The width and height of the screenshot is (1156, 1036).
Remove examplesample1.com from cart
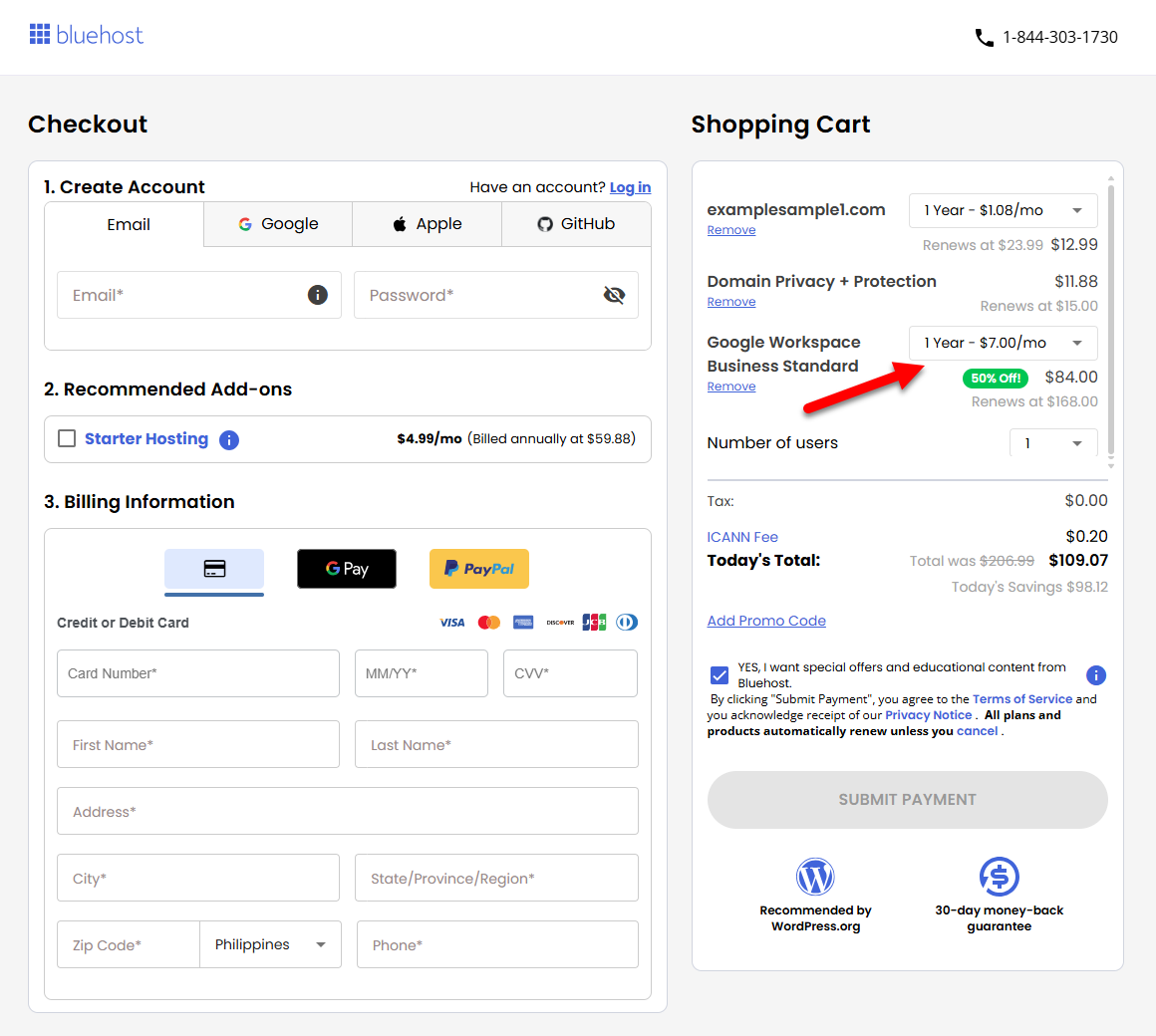[x=731, y=230]
